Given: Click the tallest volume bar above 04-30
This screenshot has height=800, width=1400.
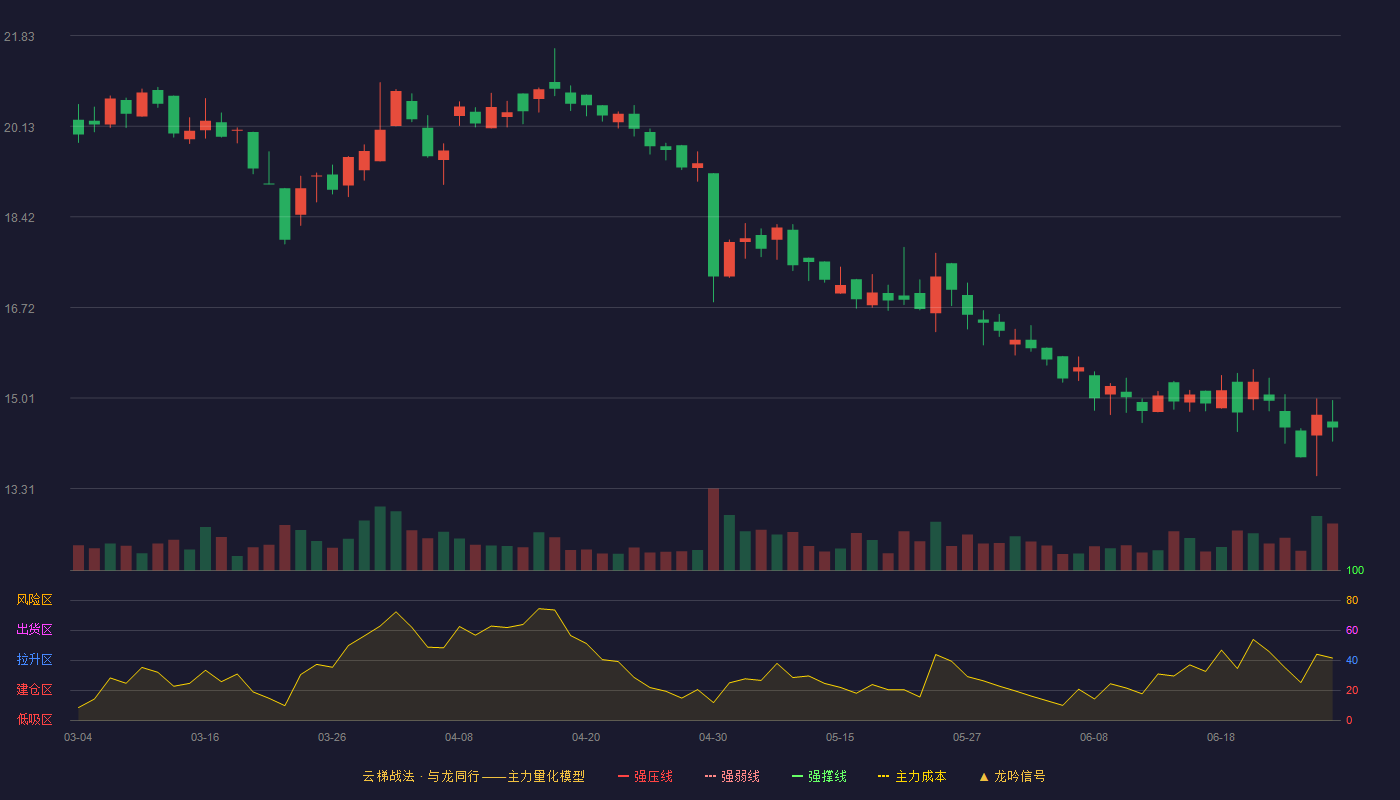Looking at the screenshot, I should point(713,529).
